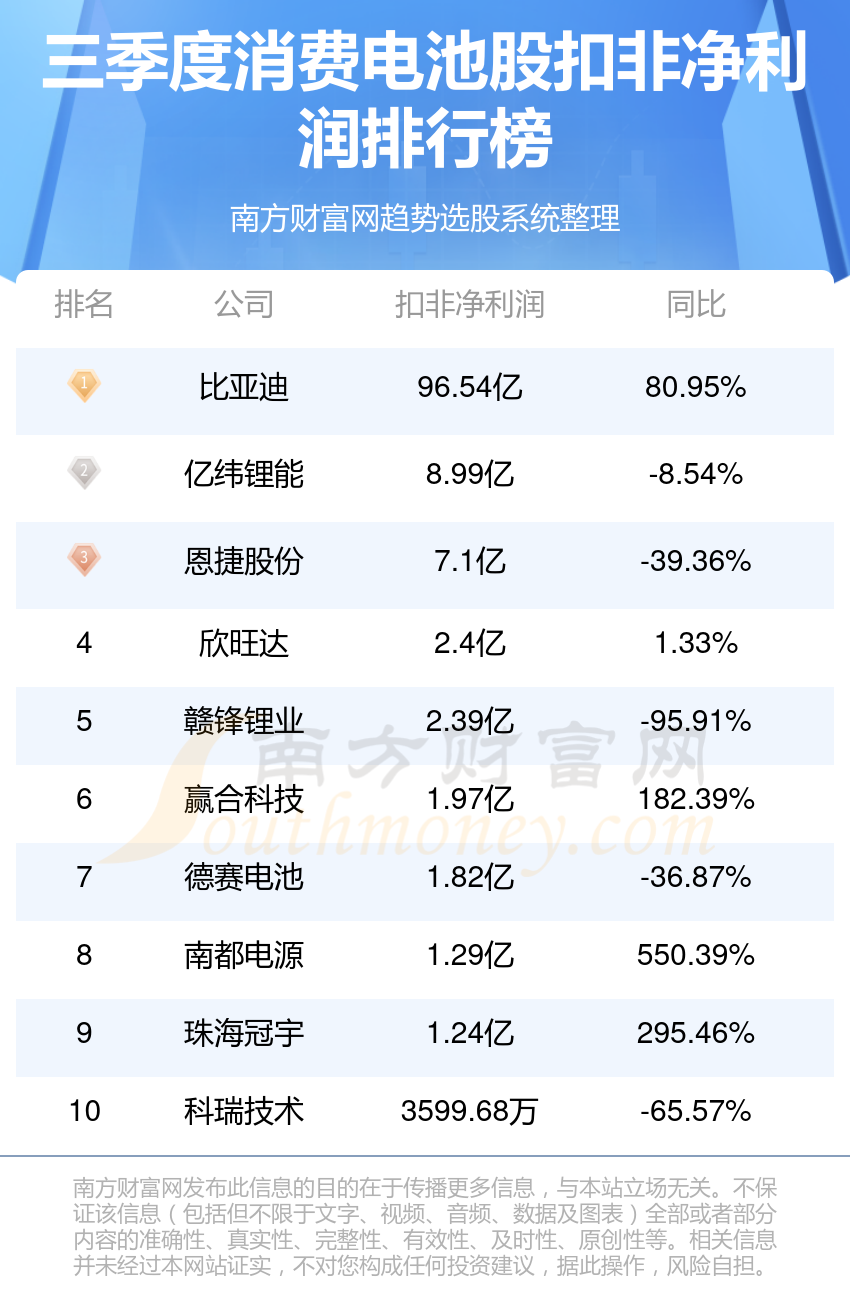Open the 赣锋锂业 company entry
The image size is (850, 1300).
[x=244, y=721]
